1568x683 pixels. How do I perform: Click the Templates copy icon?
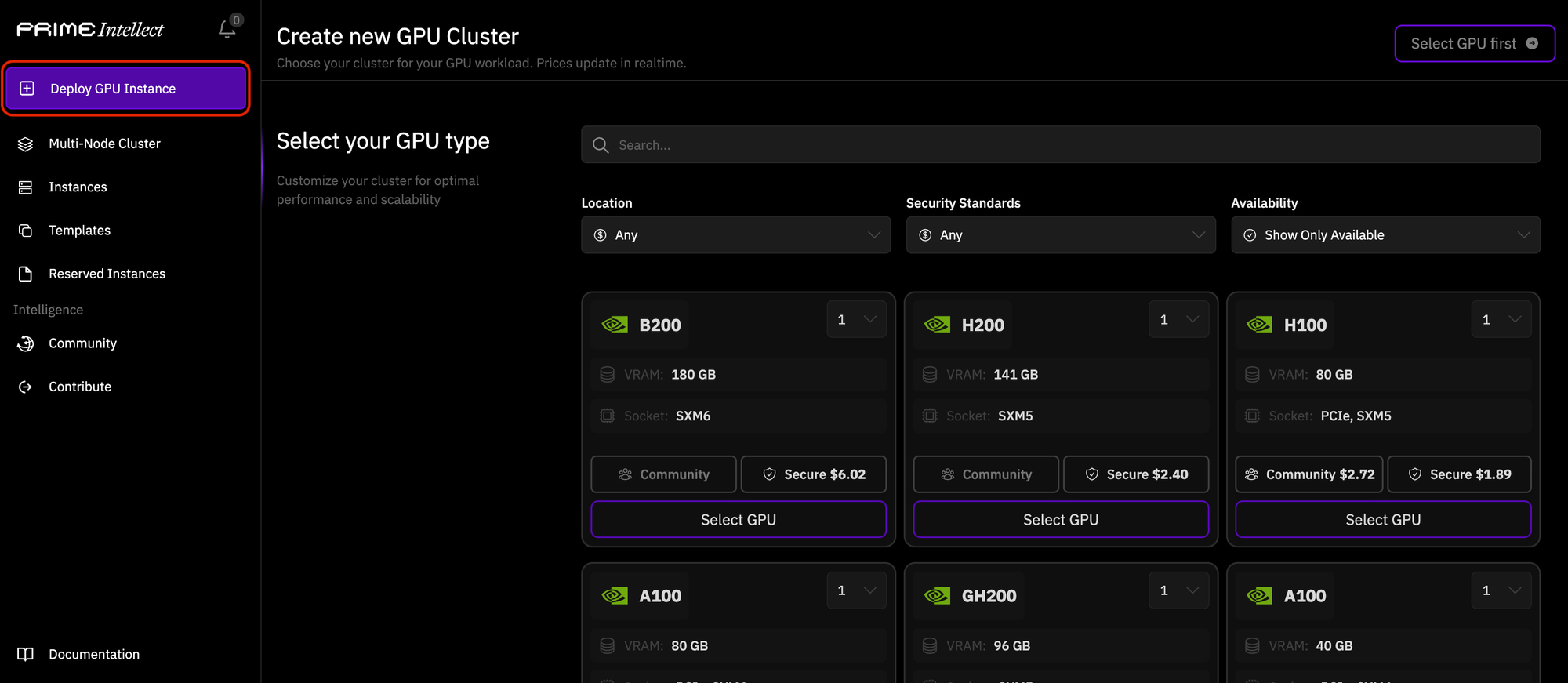(25, 231)
